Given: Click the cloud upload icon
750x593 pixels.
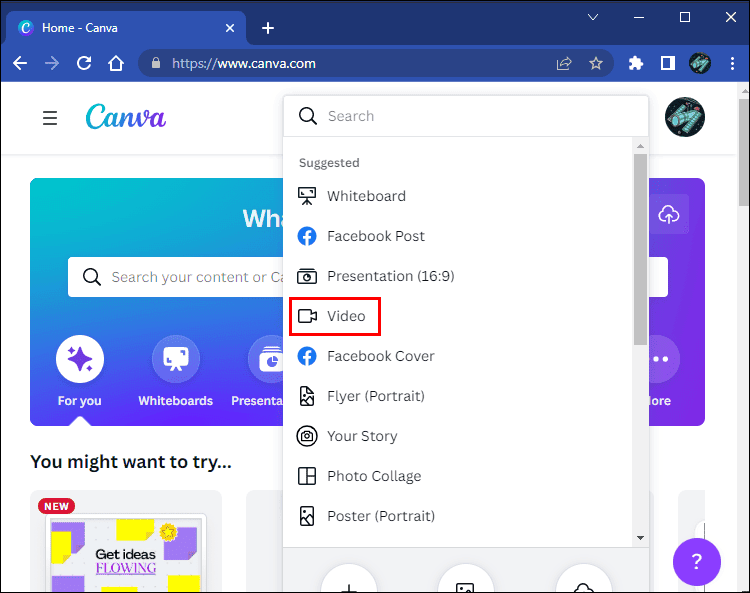Looking at the screenshot, I should coord(667,215).
